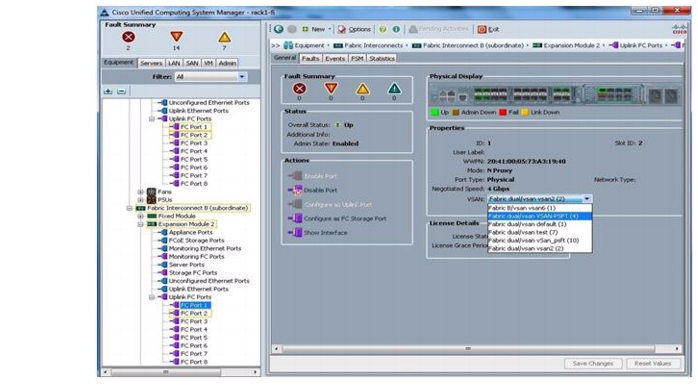This screenshot has width=698, height=386.
Task: Click the major faults orange triangle in the left Fault Summary
Action: coord(176,37)
